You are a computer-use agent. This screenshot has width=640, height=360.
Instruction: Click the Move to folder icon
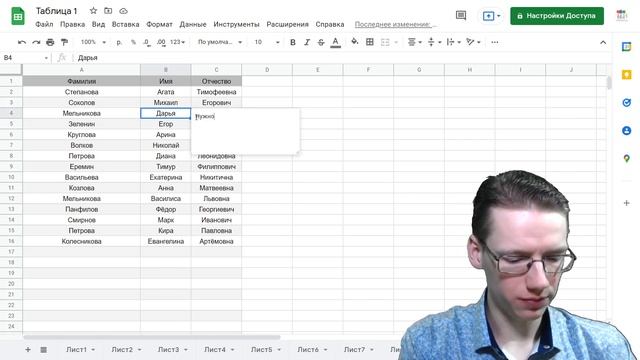click(x=108, y=11)
